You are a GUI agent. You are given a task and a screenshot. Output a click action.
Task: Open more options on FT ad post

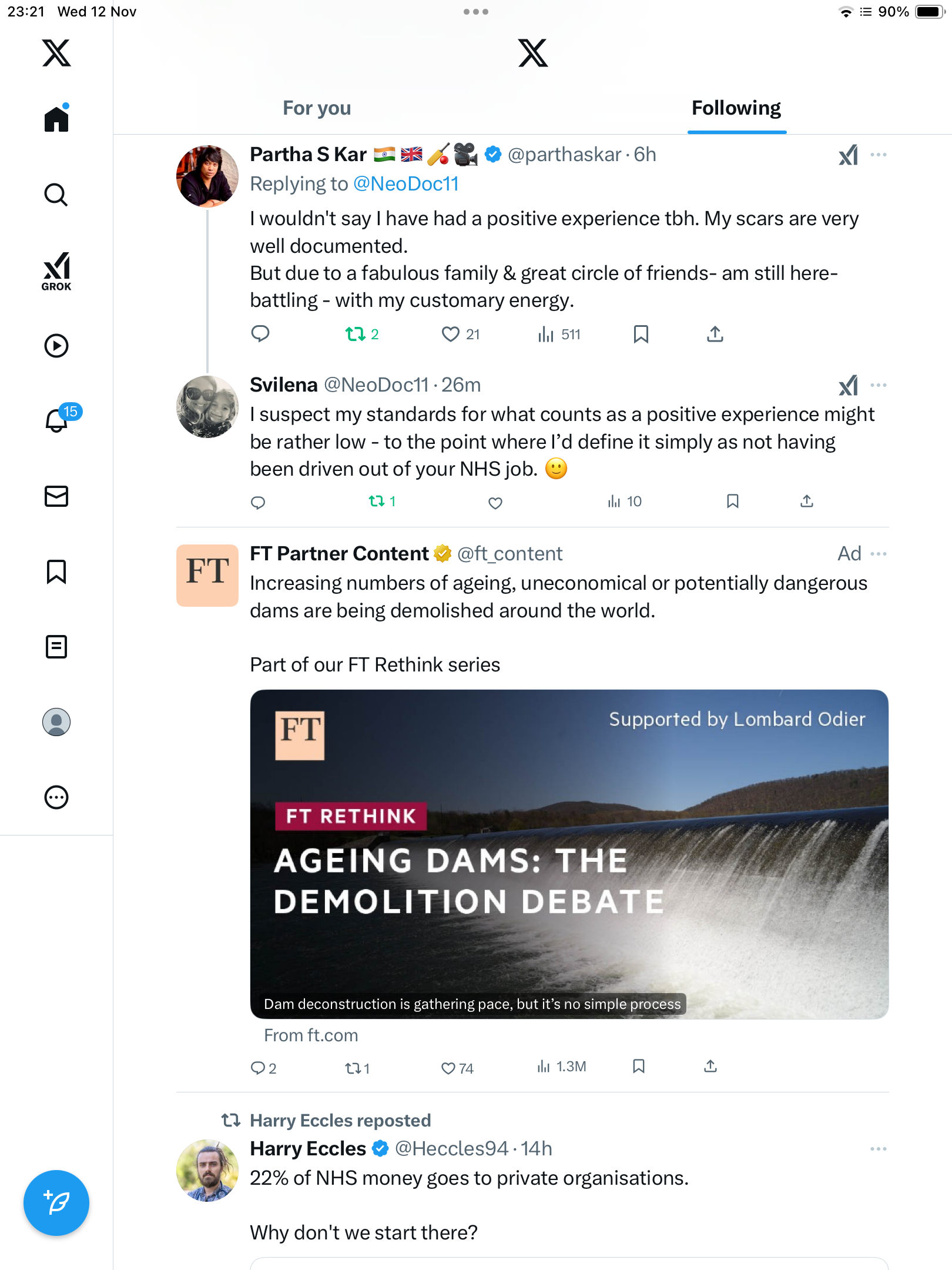click(x=879, y=554)
